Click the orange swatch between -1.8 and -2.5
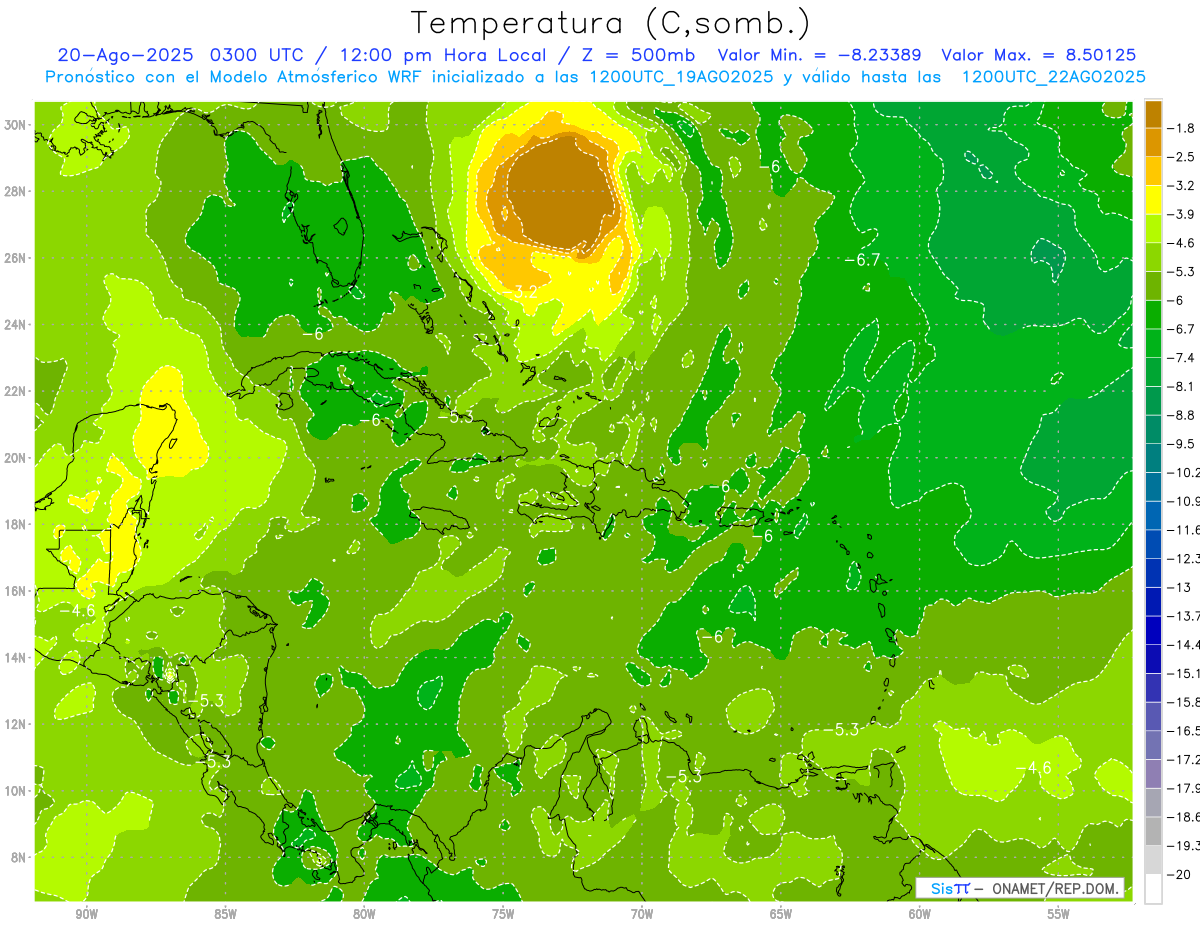 tap(1153, 143)
